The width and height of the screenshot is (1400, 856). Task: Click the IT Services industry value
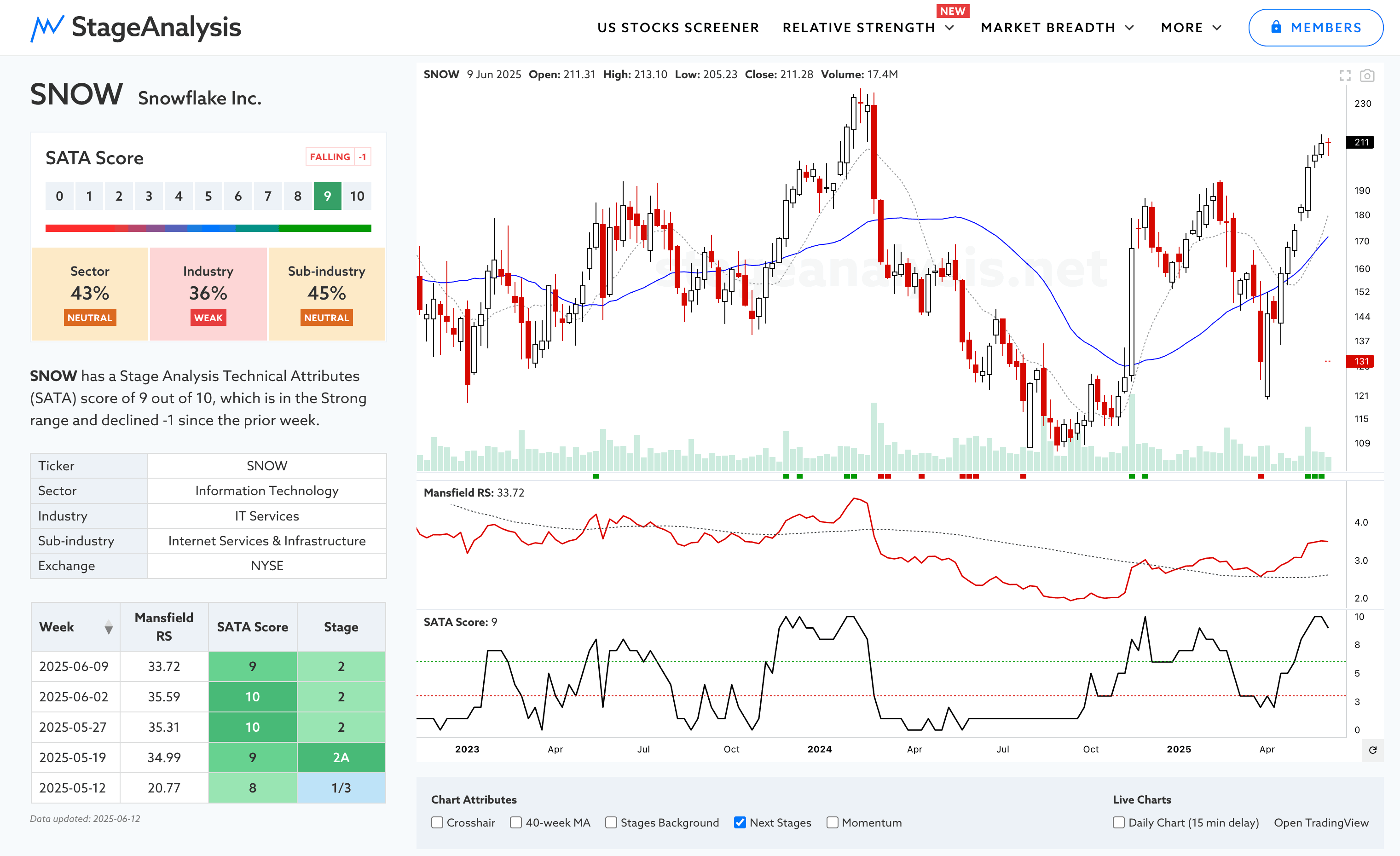coord(267,516)
